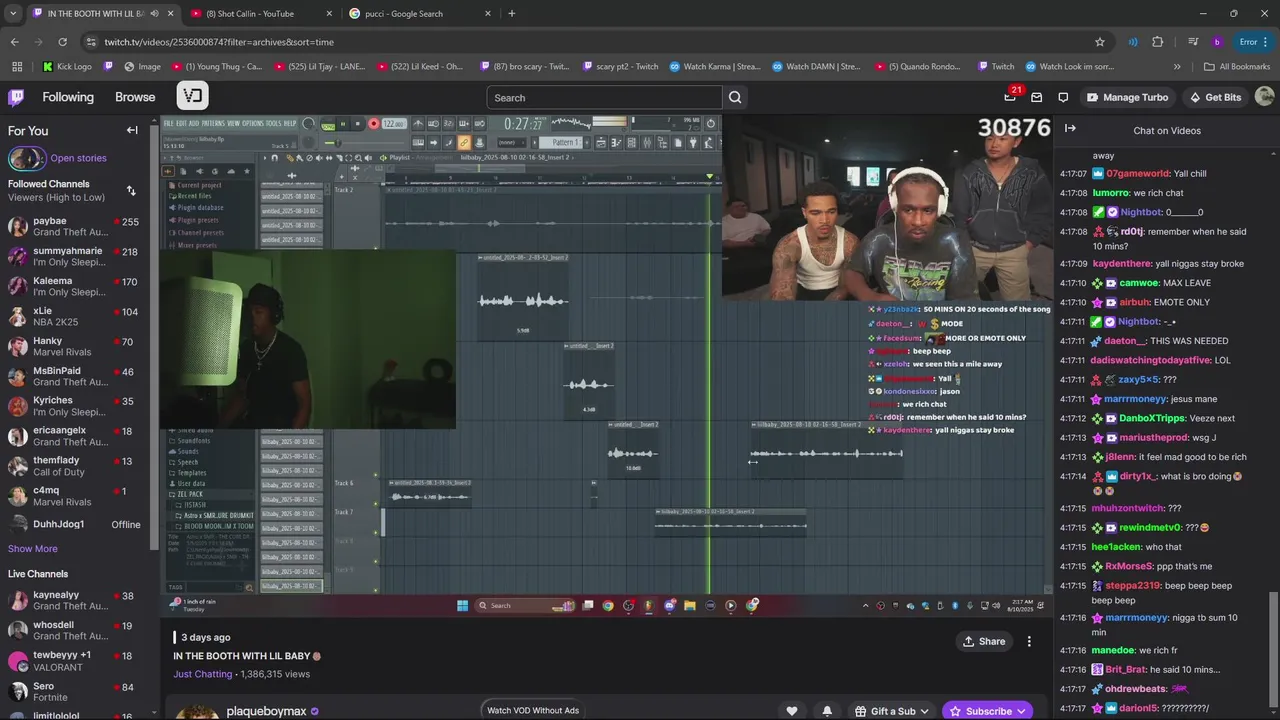
Task: Click the browser address bar URL
Action: click(219, 42)
